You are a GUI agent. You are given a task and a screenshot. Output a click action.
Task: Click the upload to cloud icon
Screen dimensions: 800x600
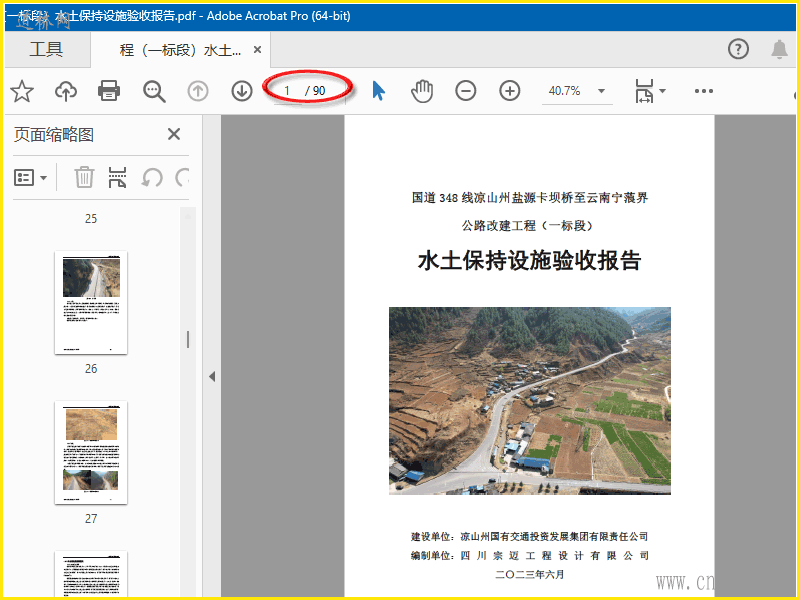(66, 91)
